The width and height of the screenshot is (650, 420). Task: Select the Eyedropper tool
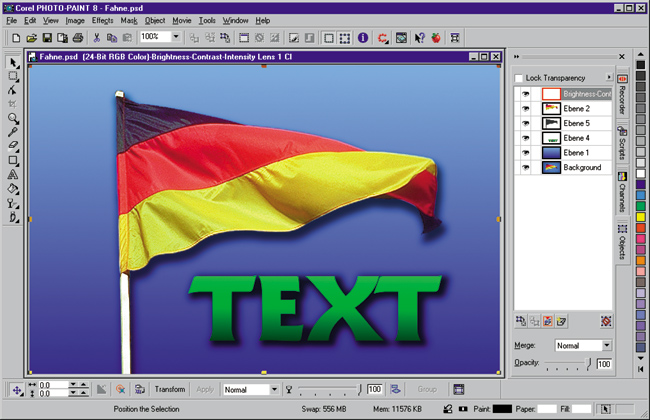(14, 131)
